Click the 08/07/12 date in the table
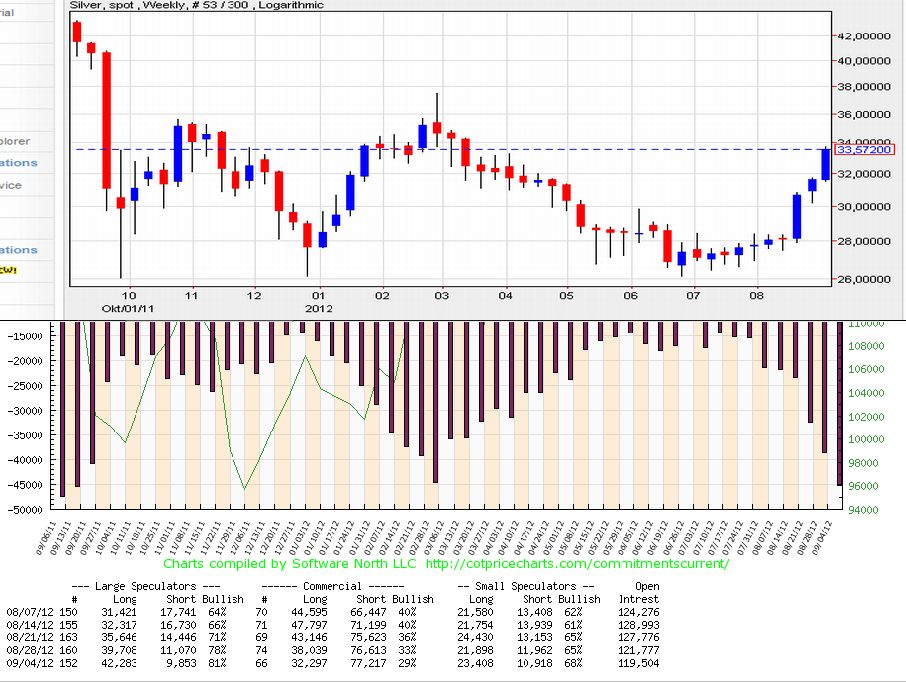The height and width of the screenshot is (682, 906). [x=29, y=612]
